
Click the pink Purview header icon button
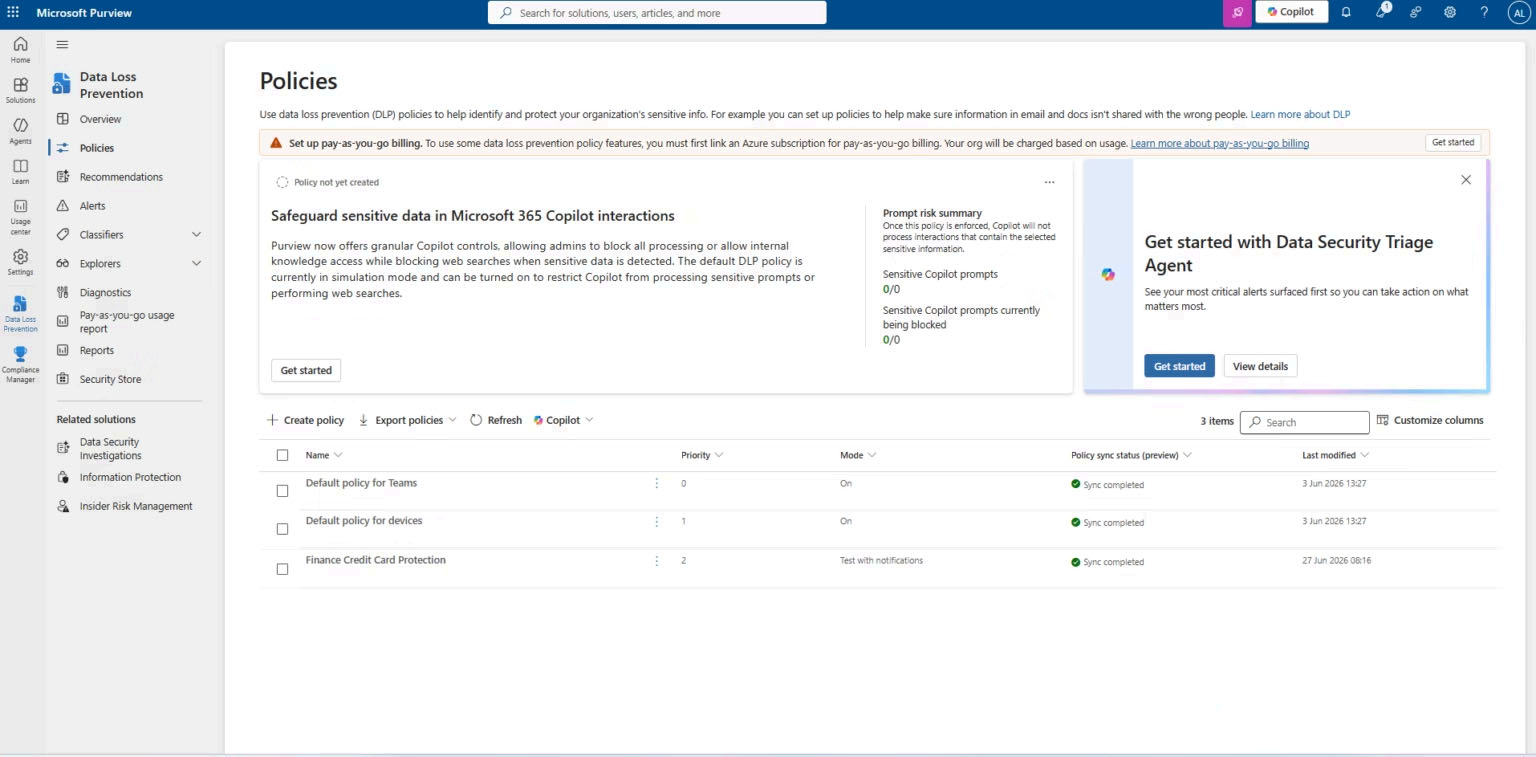click(1237, 13)
